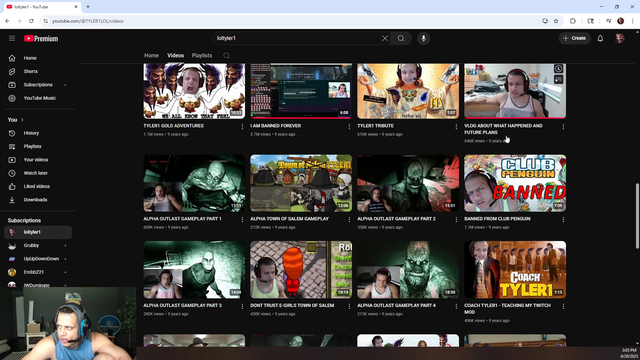
Task: Play the I AM BANNED FOREVER thumbnail
Action: point(301,91)
